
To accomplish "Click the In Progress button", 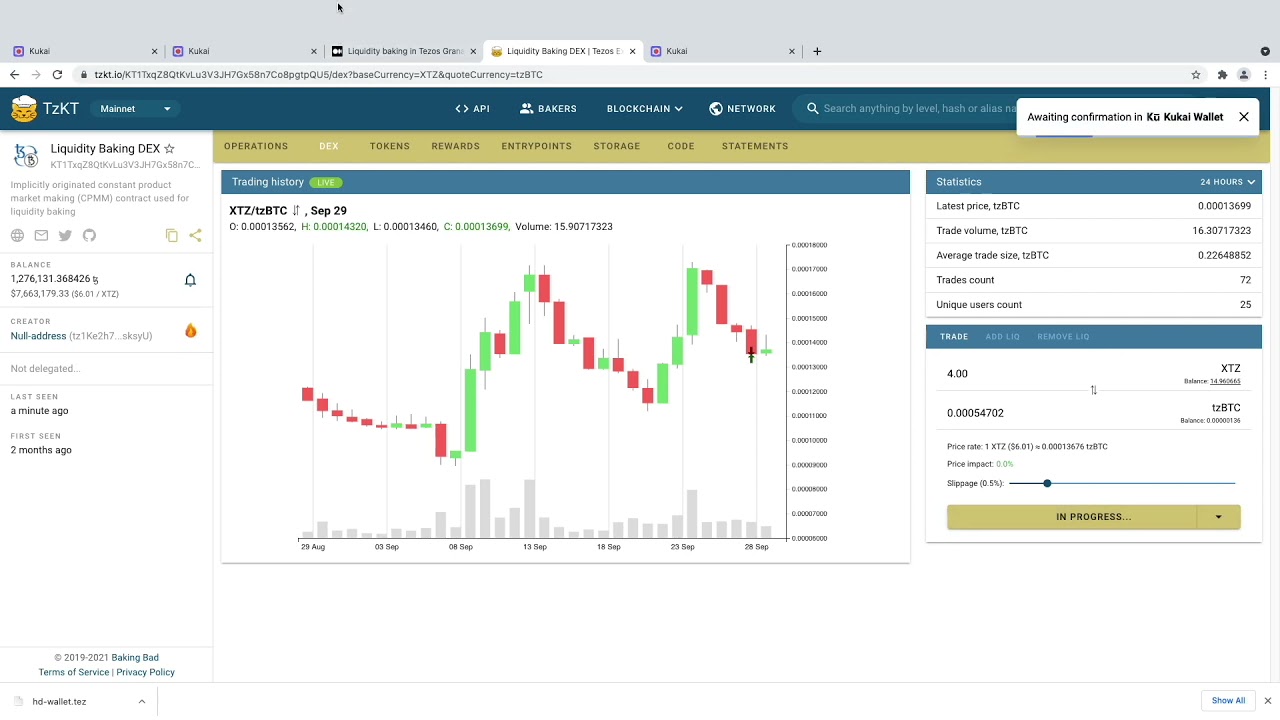I will [x=1072, y=517].
